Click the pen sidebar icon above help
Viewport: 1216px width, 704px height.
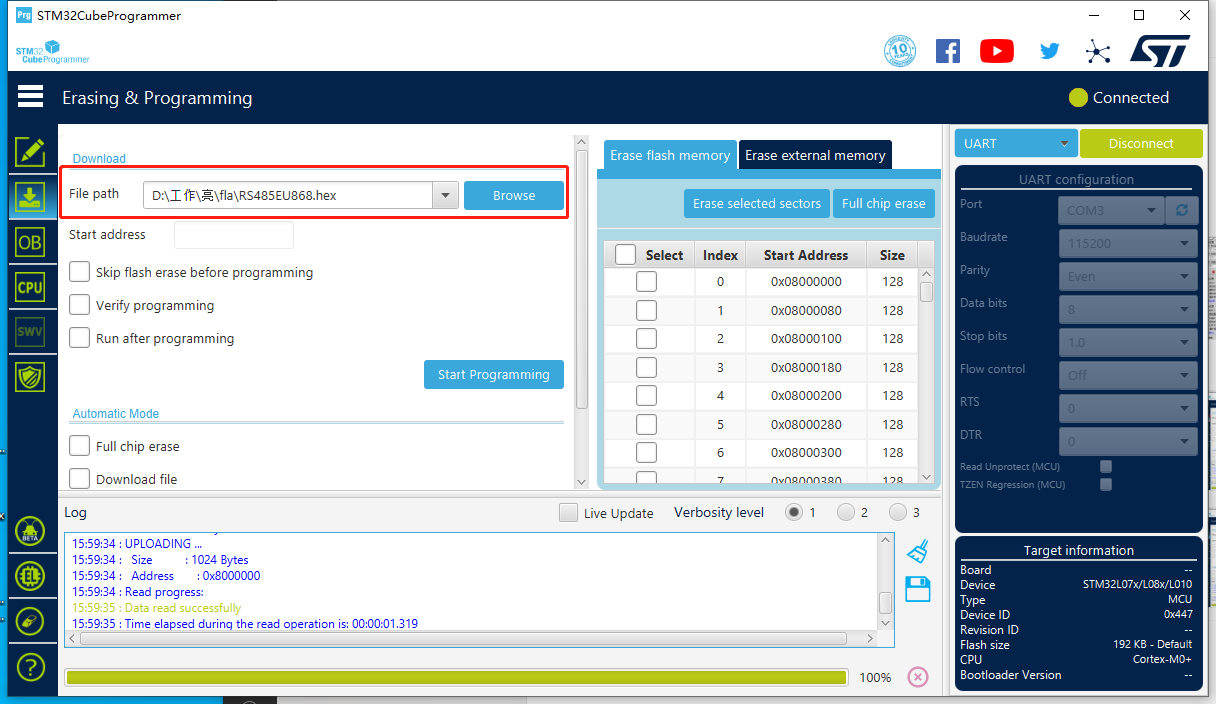click(30, 621)
